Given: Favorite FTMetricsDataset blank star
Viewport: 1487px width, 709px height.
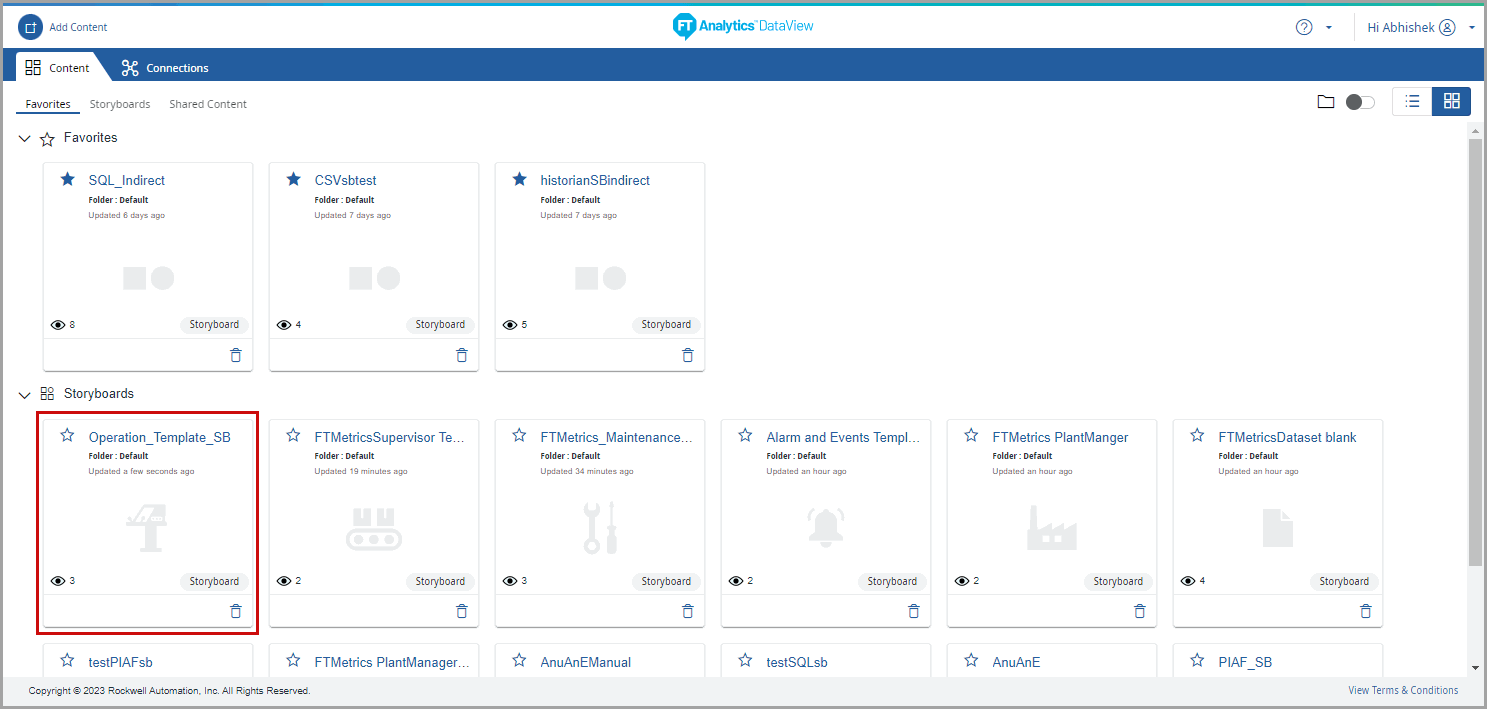Looking at the screenshot, I should point(1197,435).
